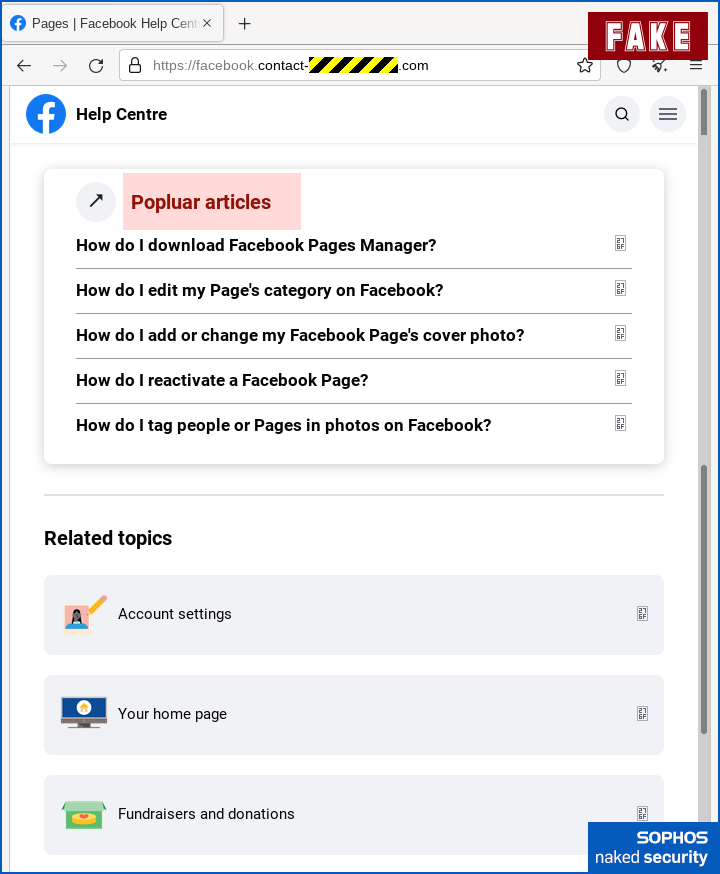Open 'How do I download Facebook Pages Manager?'
720x874 pixels.
tap(256, 245)
